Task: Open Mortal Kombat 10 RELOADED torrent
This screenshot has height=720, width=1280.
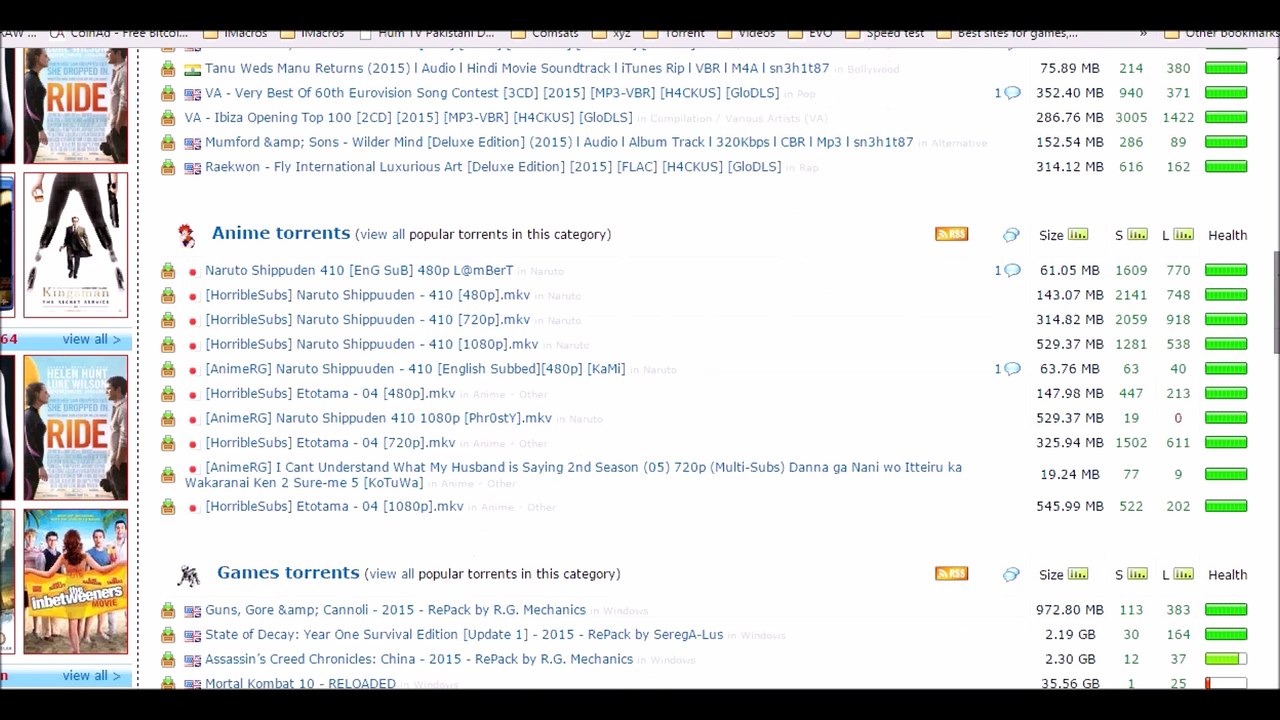Action: pyautogui.click(x=300, y=684)
